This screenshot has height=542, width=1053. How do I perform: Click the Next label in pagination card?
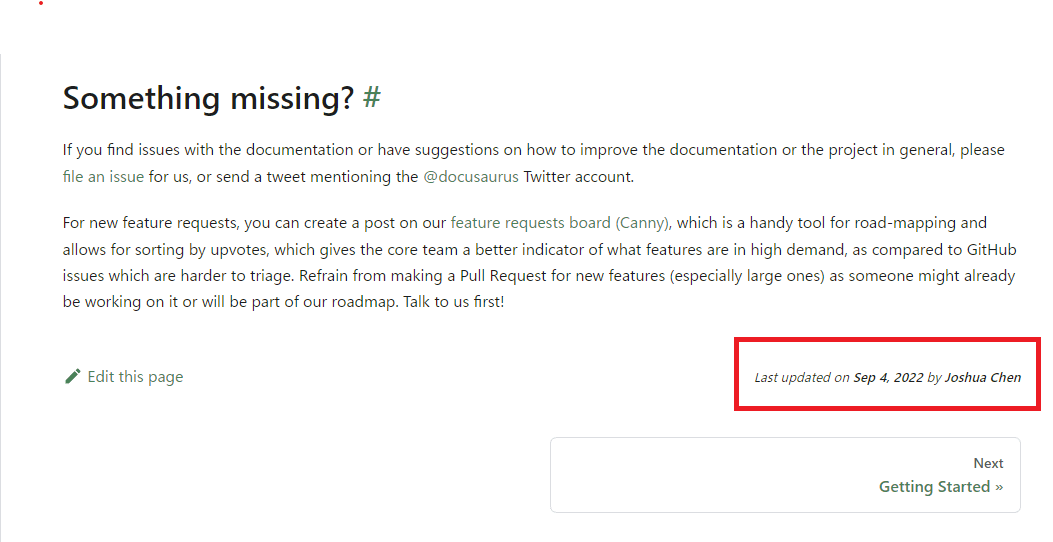click(x=988, y=463)
